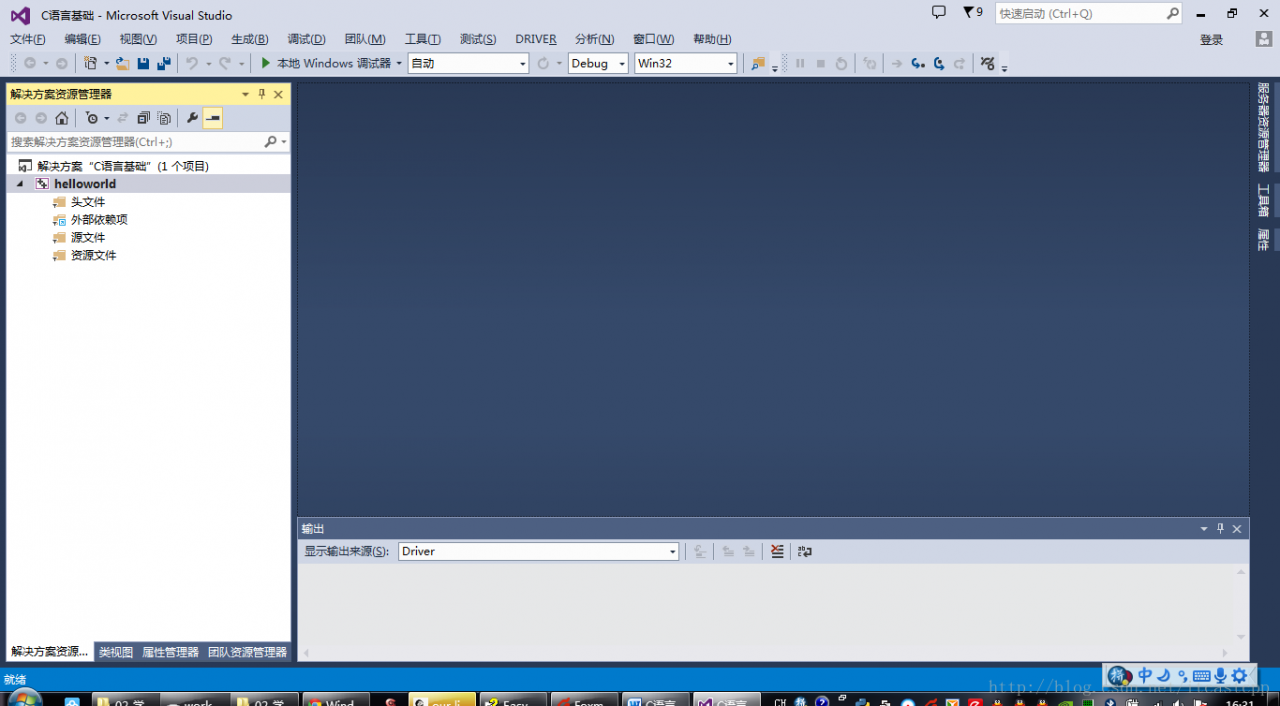Select the 外部依赖项 node
1280x706 pixels.
click(99, 220)
